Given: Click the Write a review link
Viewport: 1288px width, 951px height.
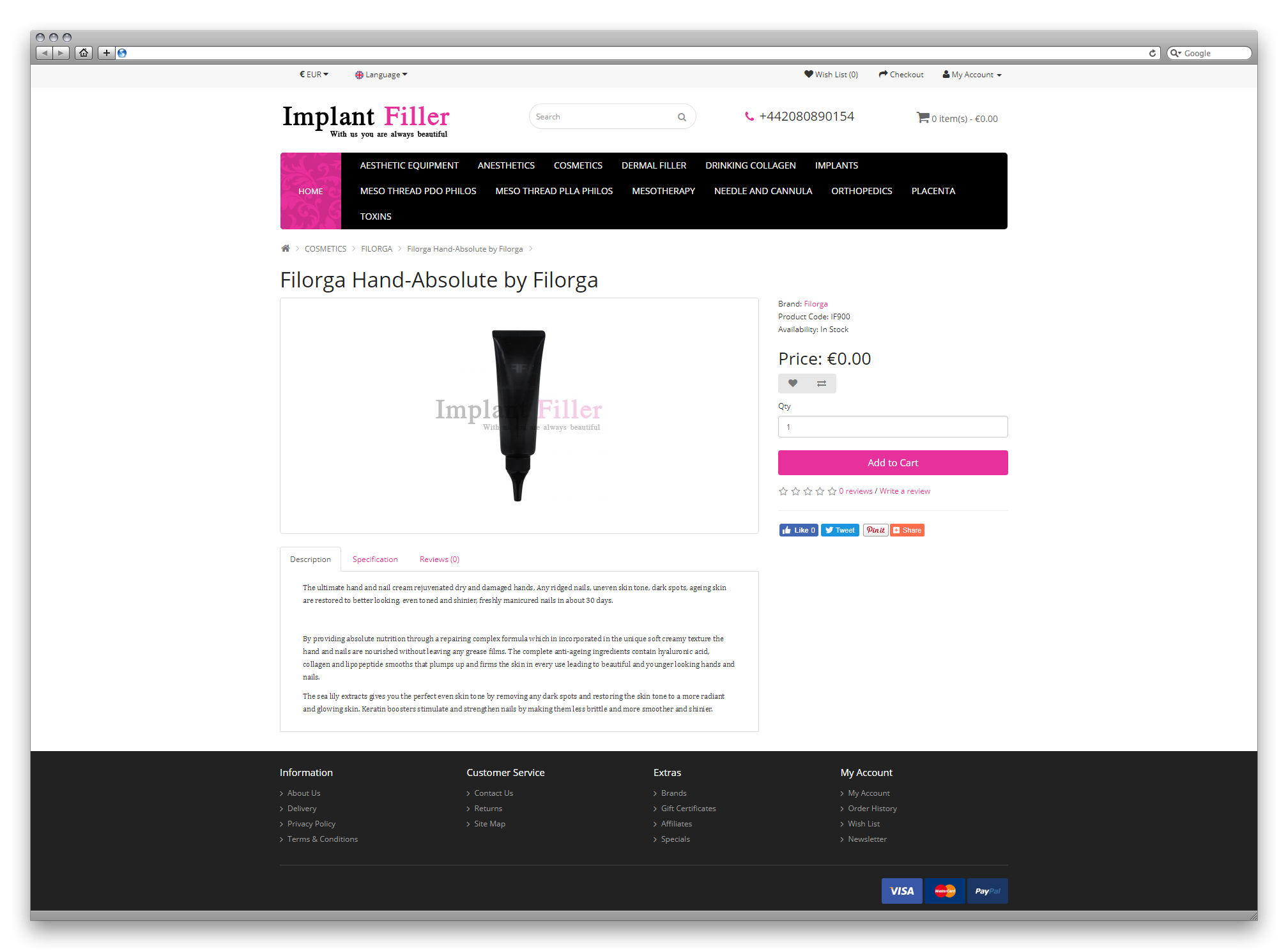Looking at the screenshot, I should tap(905, 491).
